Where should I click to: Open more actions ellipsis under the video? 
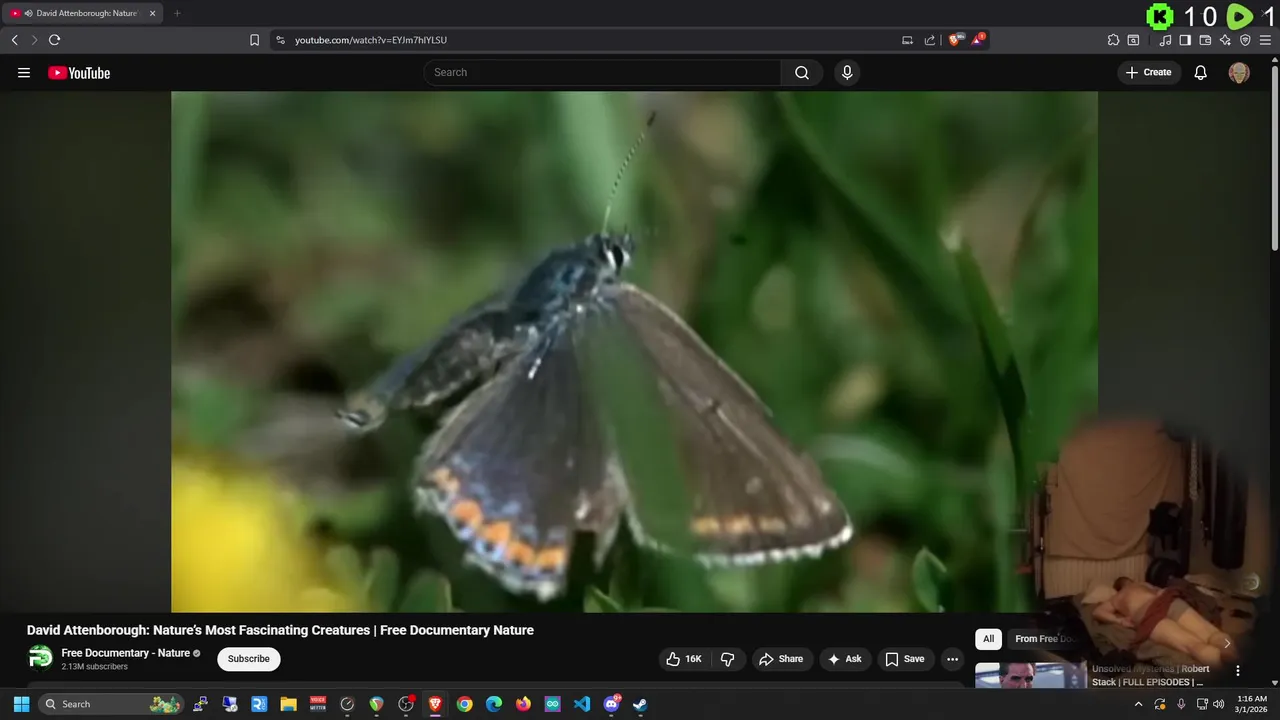coord(952,659)
